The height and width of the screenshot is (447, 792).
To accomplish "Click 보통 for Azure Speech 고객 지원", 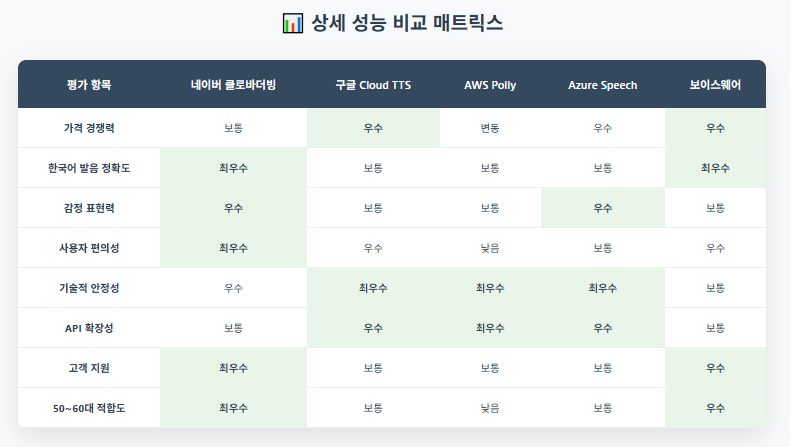I will click(603, 368).
